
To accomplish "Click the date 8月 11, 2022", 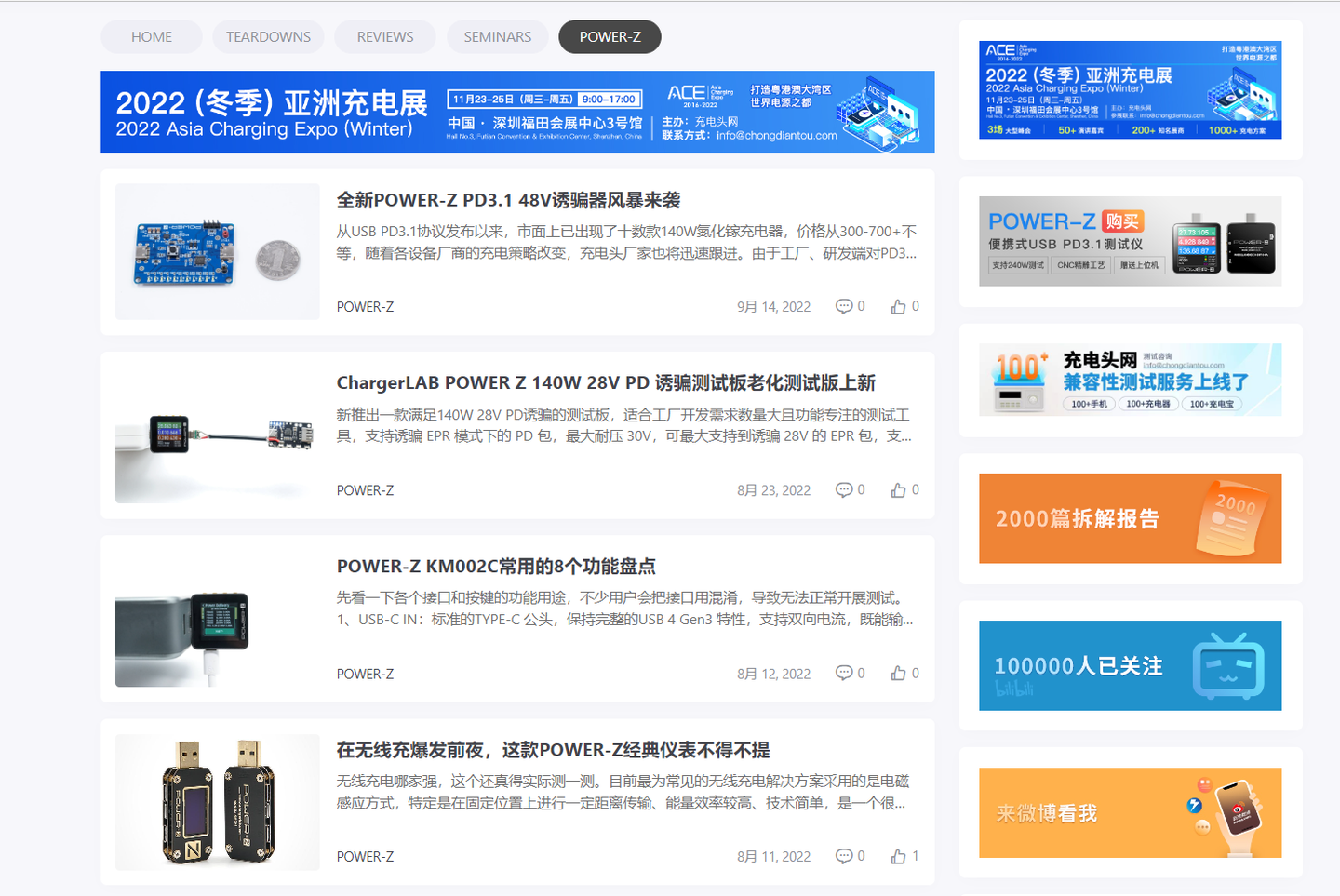I will (x=773, y=857).
